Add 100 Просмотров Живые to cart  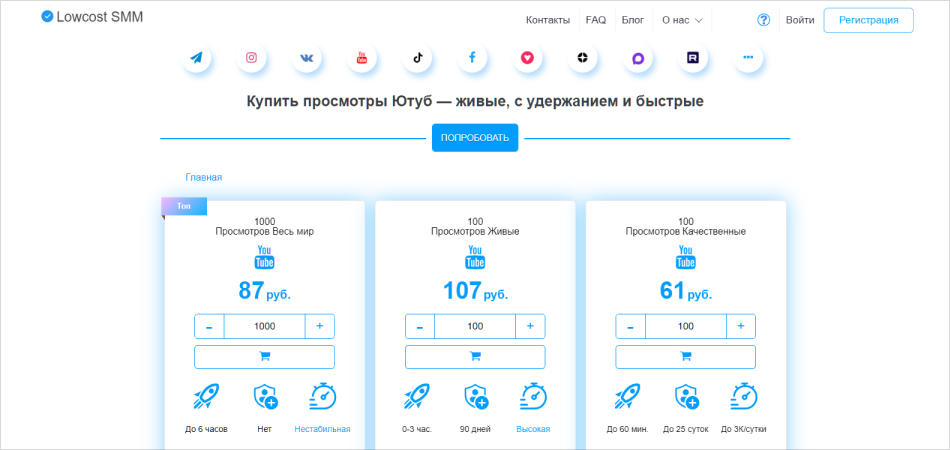[x=475, y=357]
